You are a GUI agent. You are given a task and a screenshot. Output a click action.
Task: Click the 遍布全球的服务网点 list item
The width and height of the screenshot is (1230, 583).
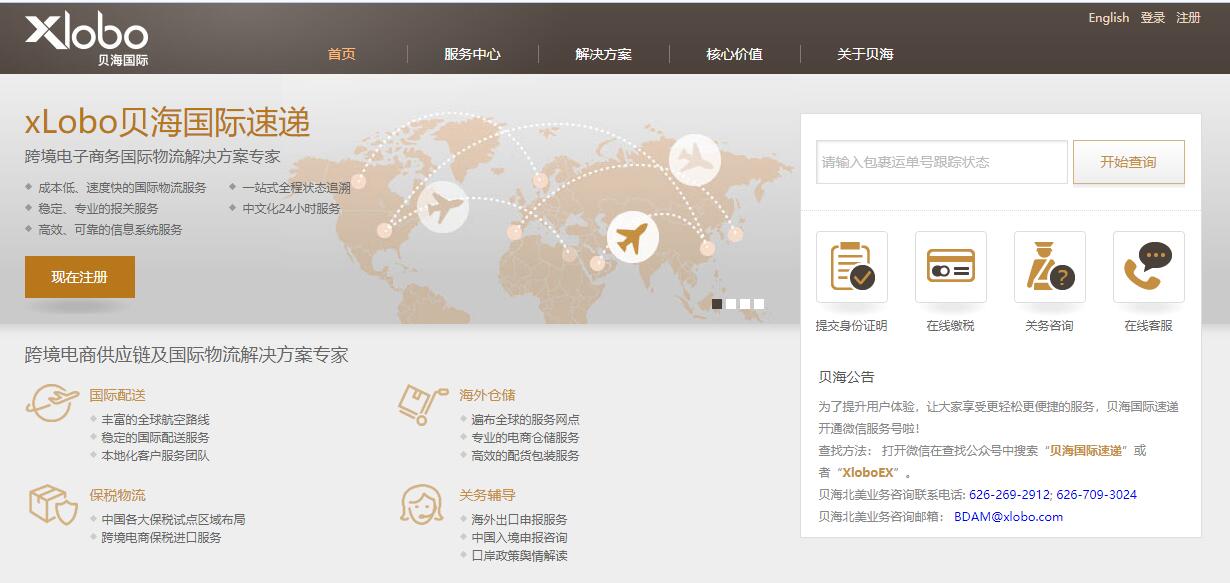pos(525,420)
